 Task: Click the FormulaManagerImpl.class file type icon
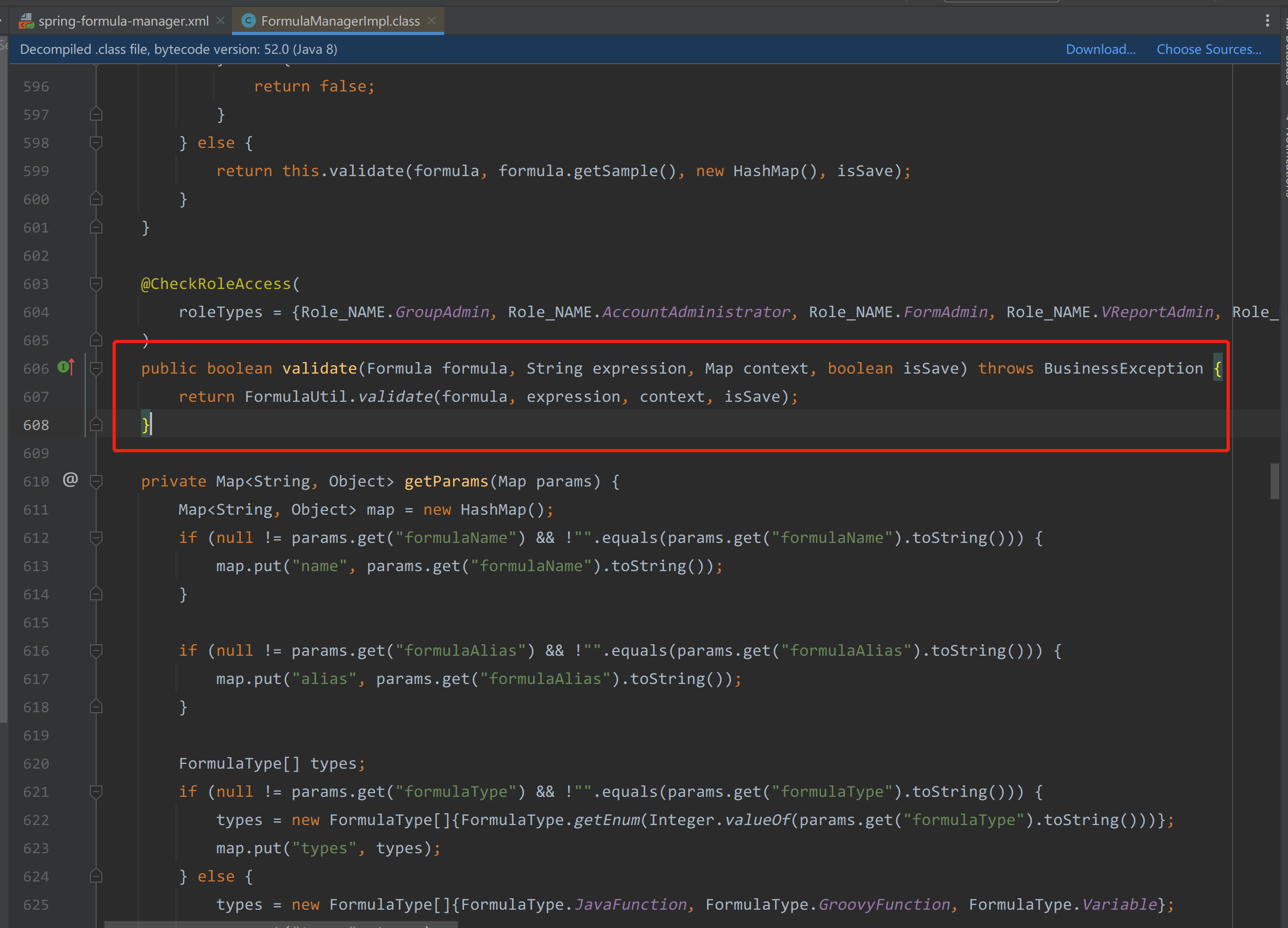point(248,21)
